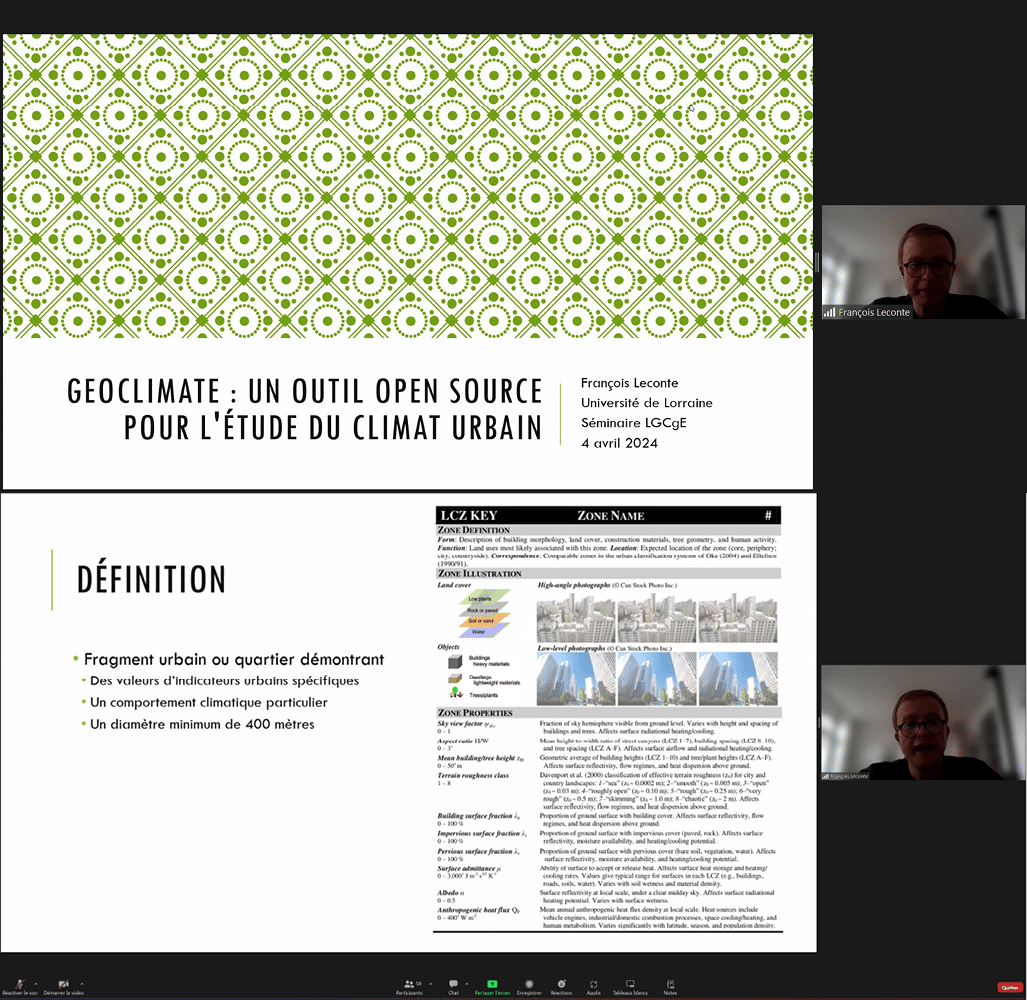Click the 'LCZ KEY' header text
The width and height of the screenshot is (1027, 1000).
469,515
